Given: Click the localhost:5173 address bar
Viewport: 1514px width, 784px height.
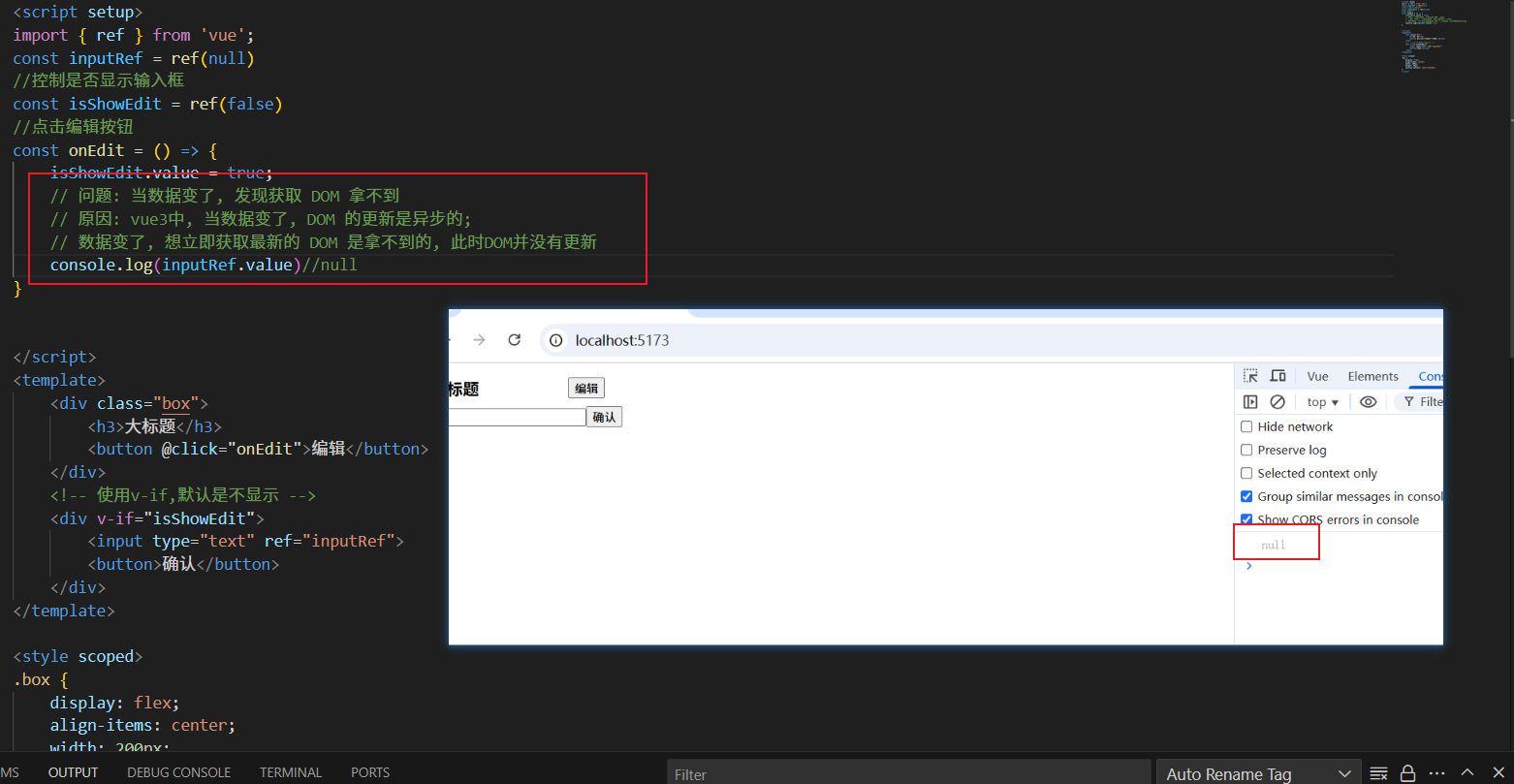Looking at the screenshot, I should tap(991, 340).
